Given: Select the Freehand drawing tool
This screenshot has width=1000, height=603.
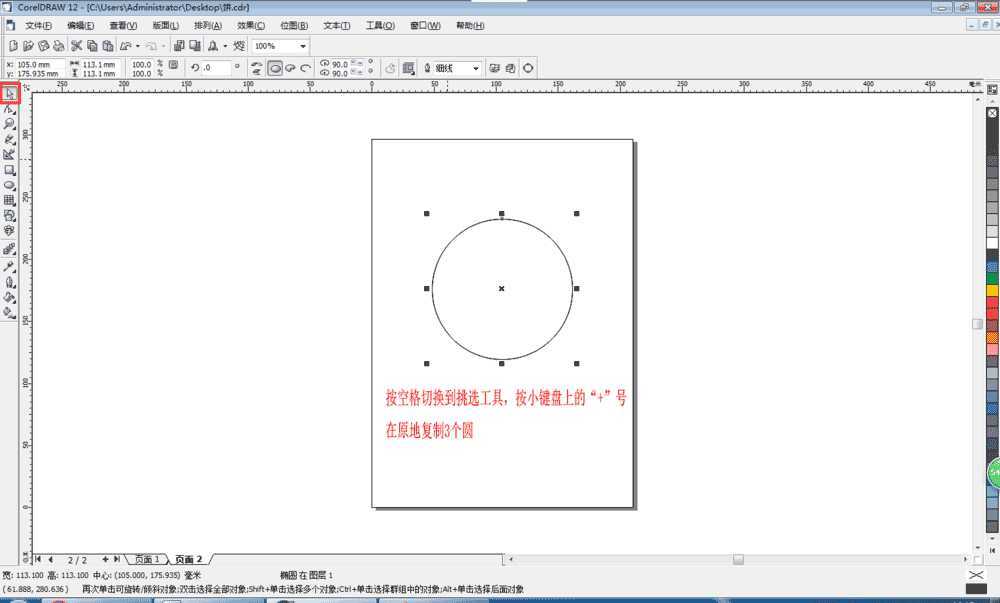Looking at the screenshot, I should coord(10,137).
